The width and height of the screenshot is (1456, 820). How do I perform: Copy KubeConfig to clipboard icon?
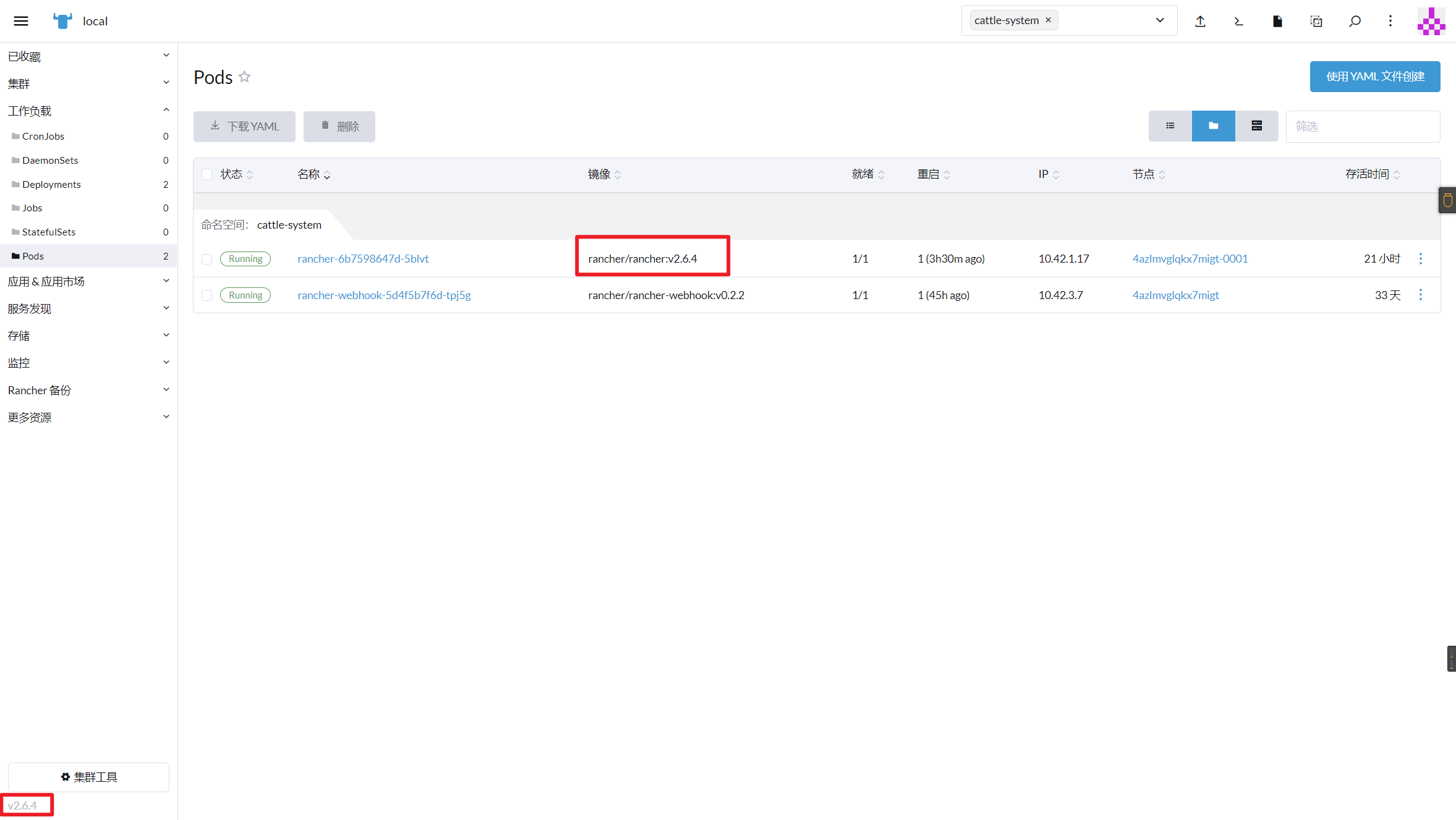tap(1316, 21)
